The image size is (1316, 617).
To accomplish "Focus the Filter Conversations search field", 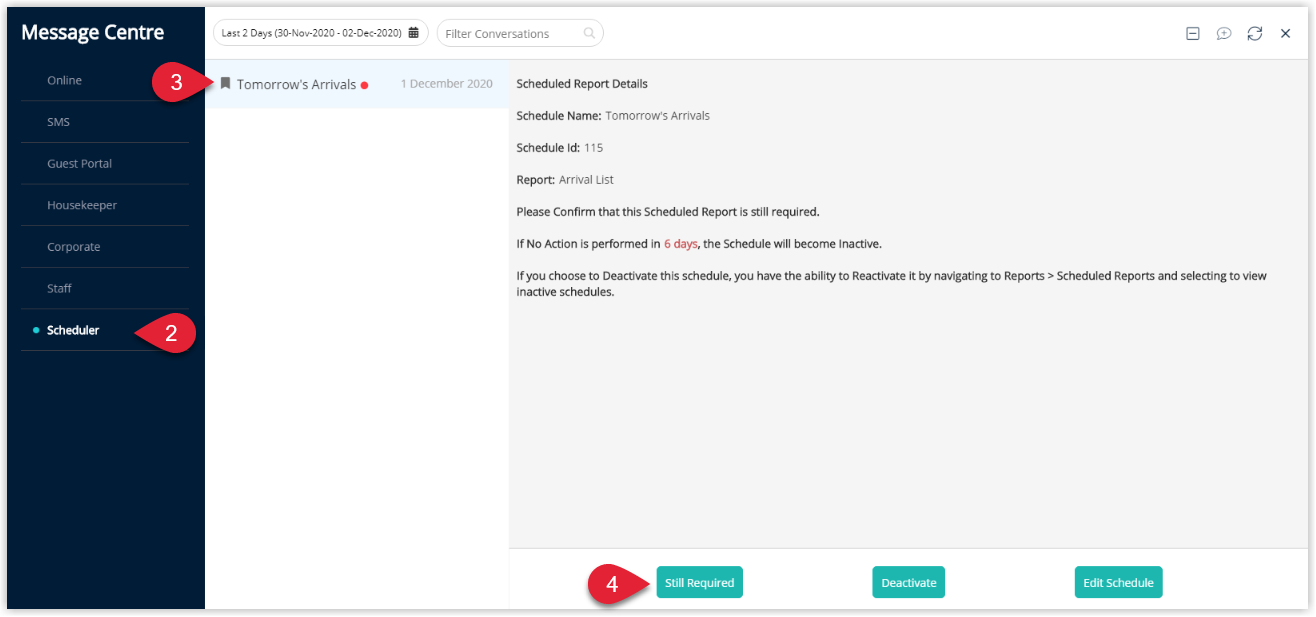I will 520,33.
